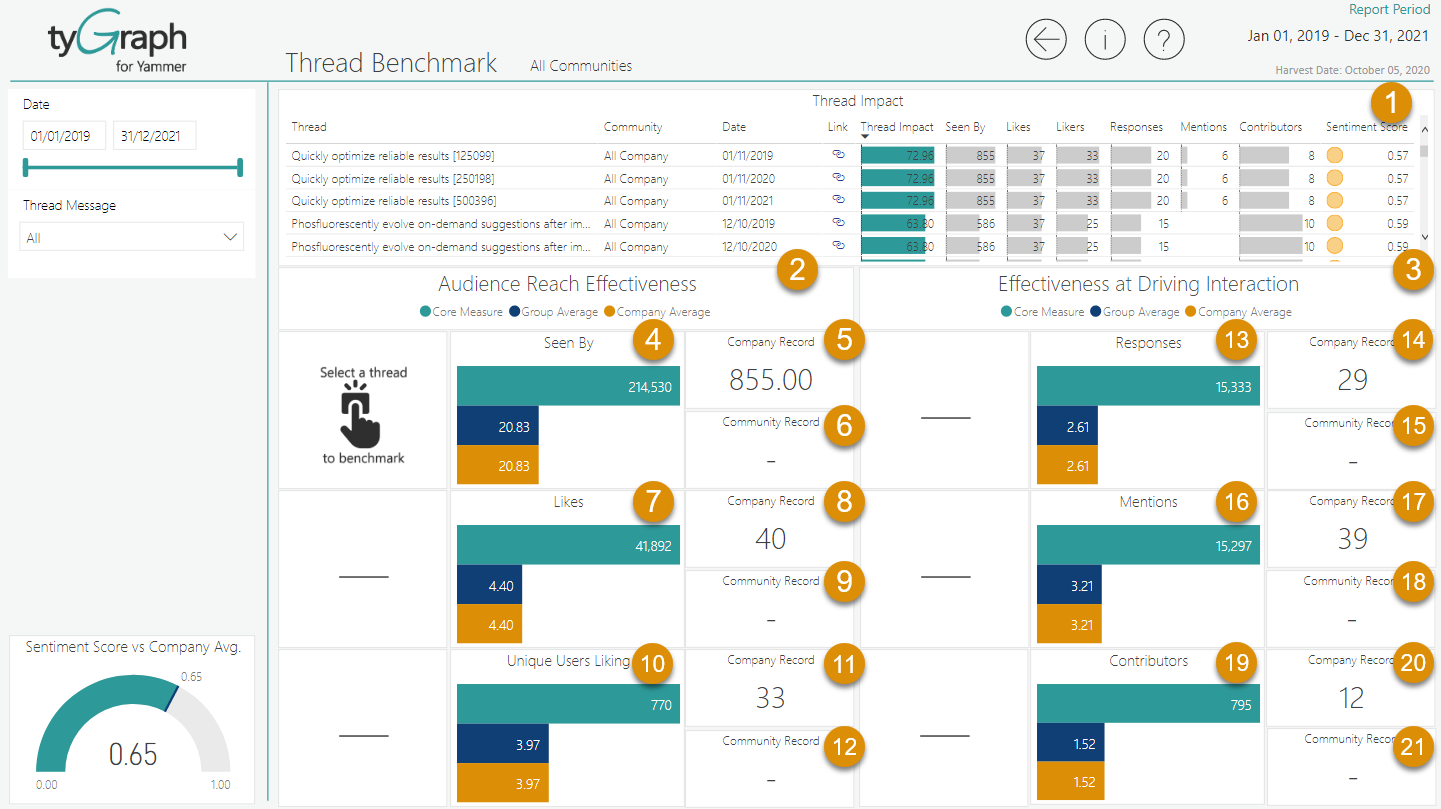Click the right handle of the date range slider
The width and height of the screenshot is (1441, 809).
(x=240, y=167)
